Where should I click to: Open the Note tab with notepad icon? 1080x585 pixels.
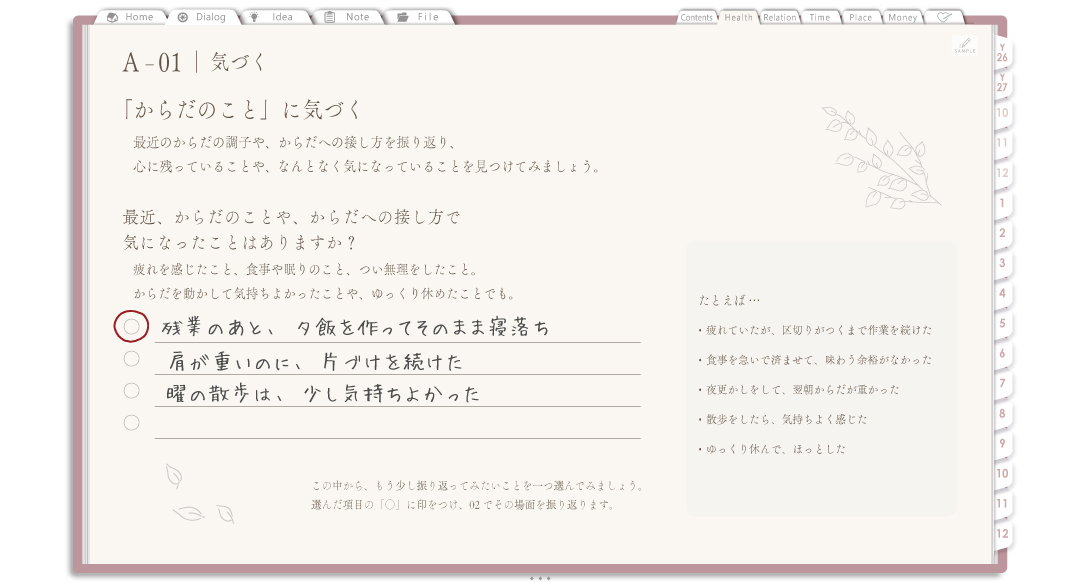point(348,17)
